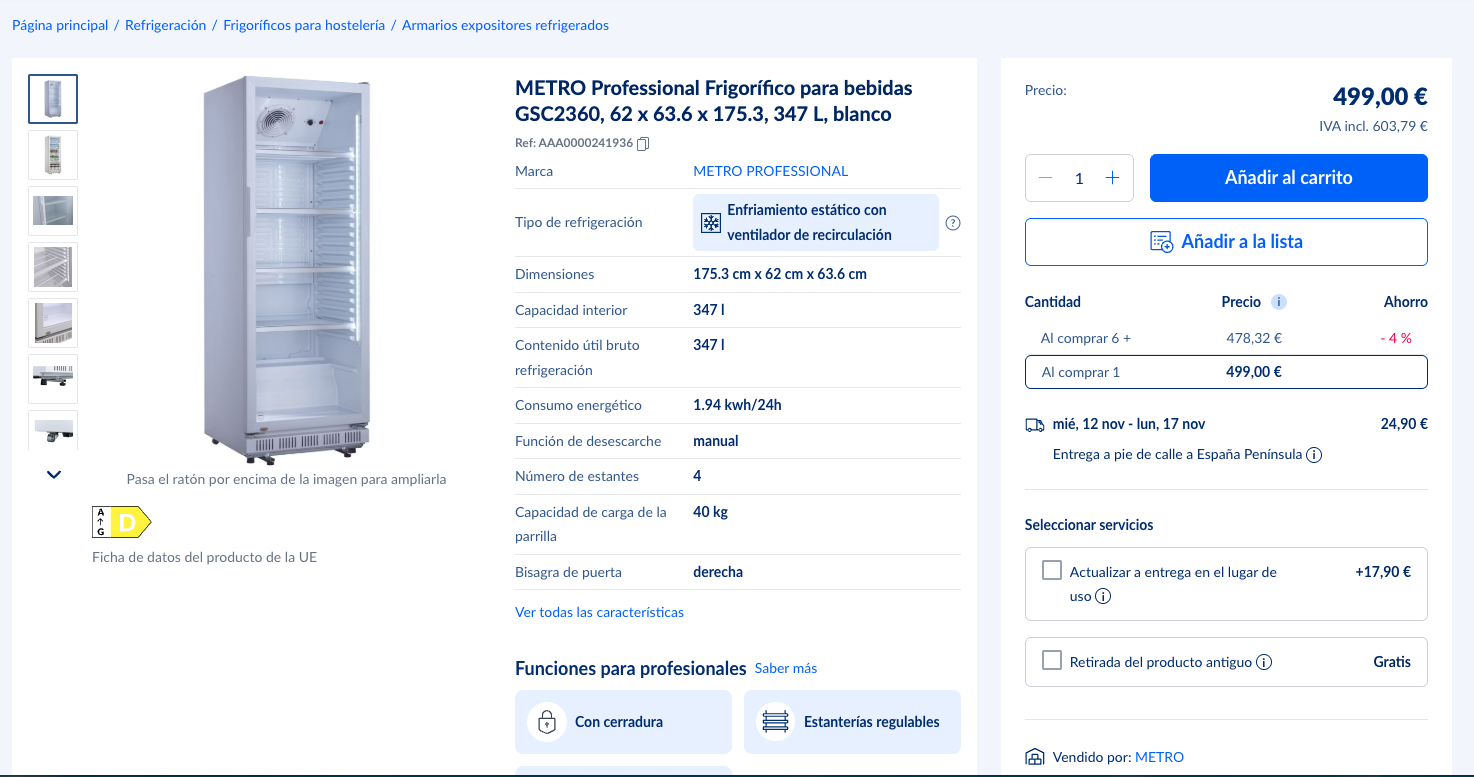Click the seller store icon
The width and height of the screenshot is (1474, 777).
point(1035,758)
